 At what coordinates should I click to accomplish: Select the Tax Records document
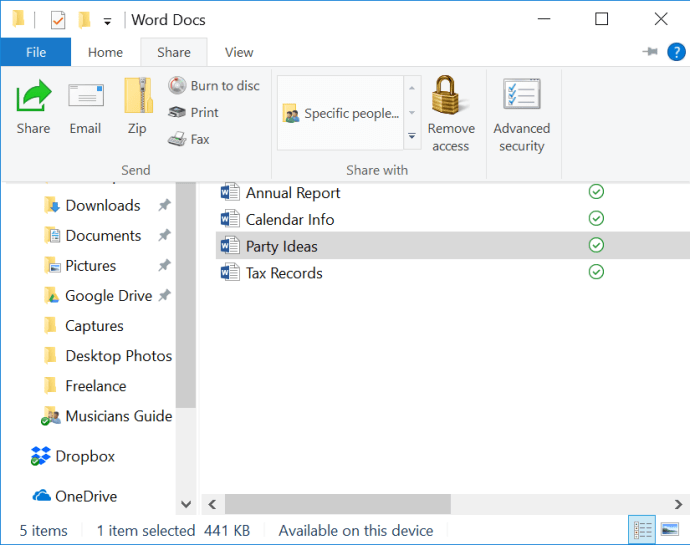tap(452, 273)
